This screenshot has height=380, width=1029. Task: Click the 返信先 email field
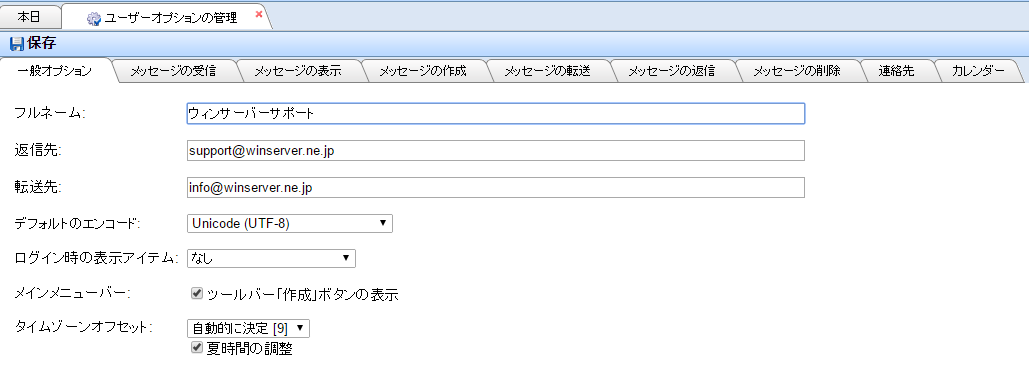(495, 150)
